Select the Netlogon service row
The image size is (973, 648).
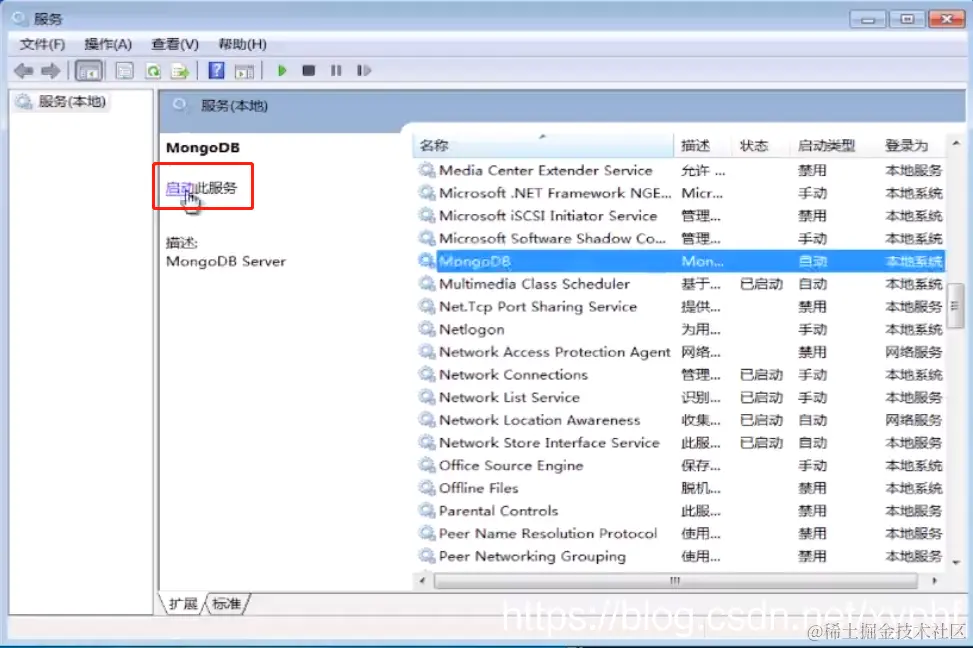680,330
